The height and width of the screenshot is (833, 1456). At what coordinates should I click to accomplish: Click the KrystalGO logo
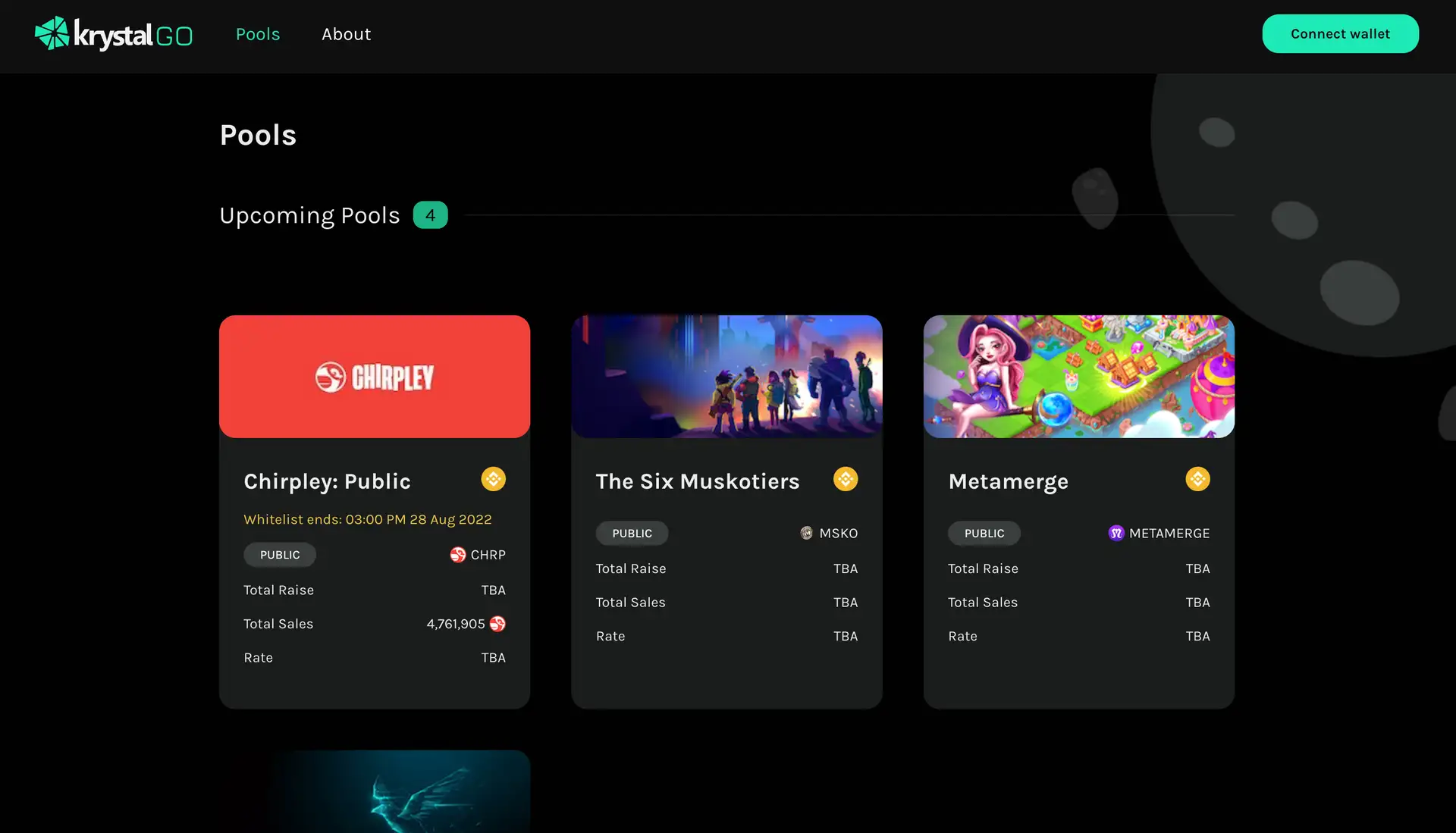[x=114, y=34]
